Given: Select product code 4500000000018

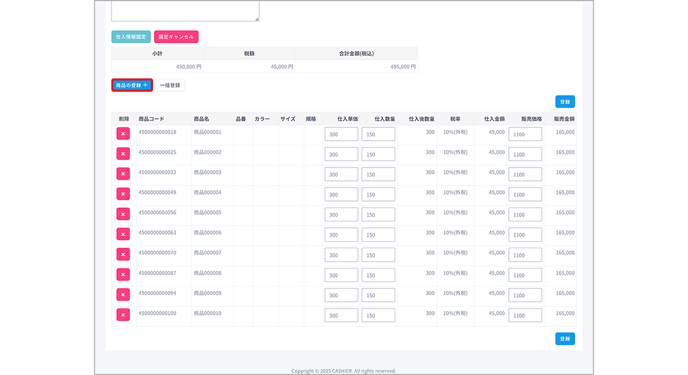Looking at the screenshot, I should pos(157,132).
